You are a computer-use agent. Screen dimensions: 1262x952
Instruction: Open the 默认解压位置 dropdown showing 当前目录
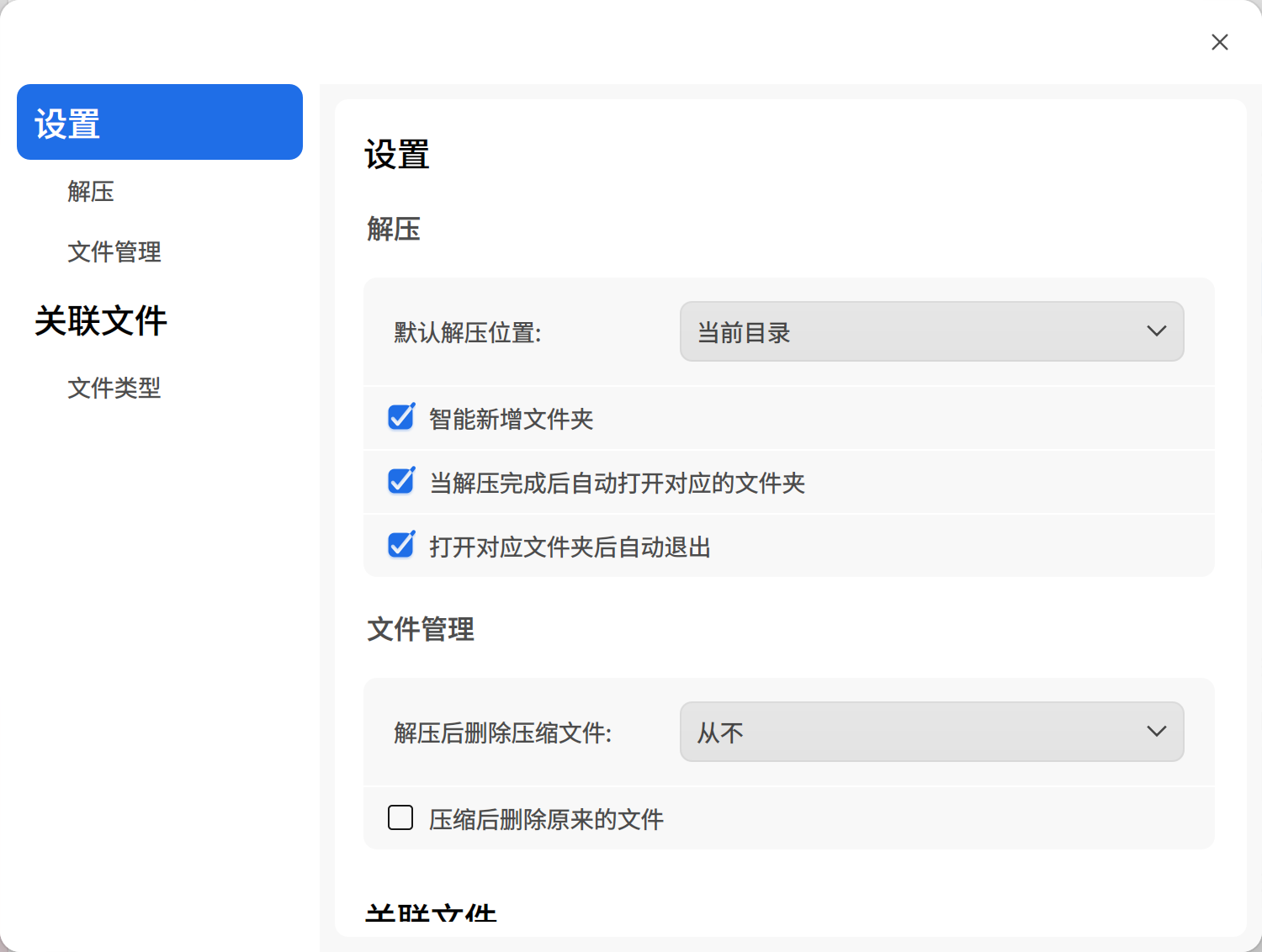point(931,331)
